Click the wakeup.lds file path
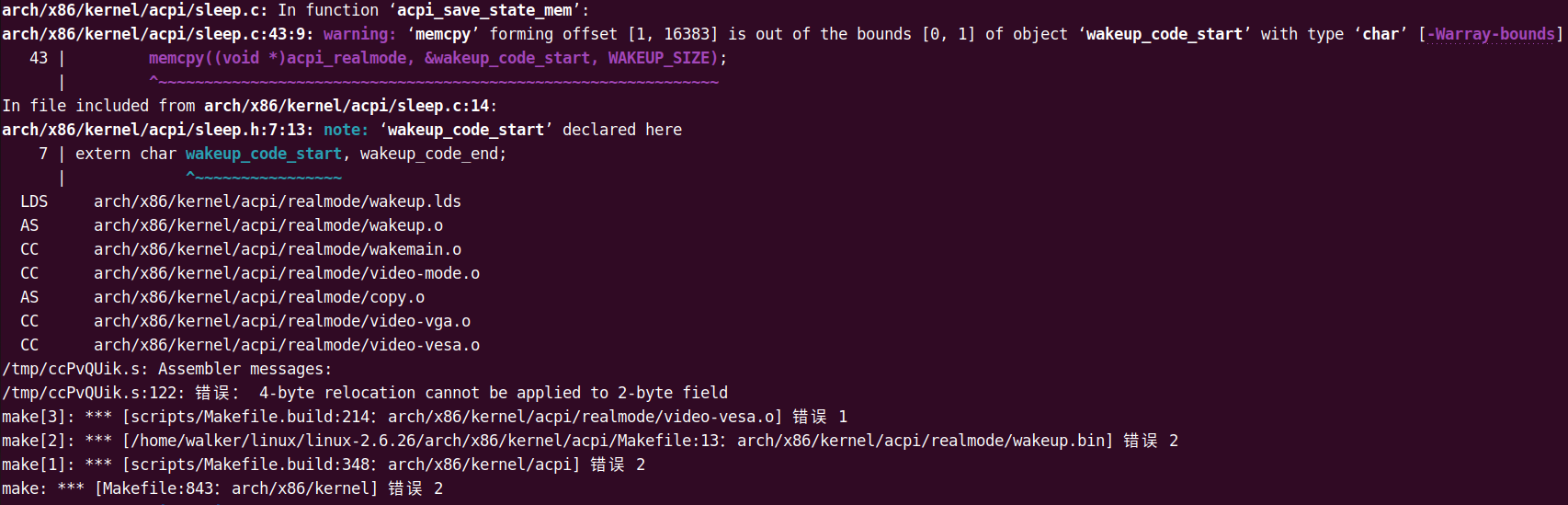 coord(277,201)
